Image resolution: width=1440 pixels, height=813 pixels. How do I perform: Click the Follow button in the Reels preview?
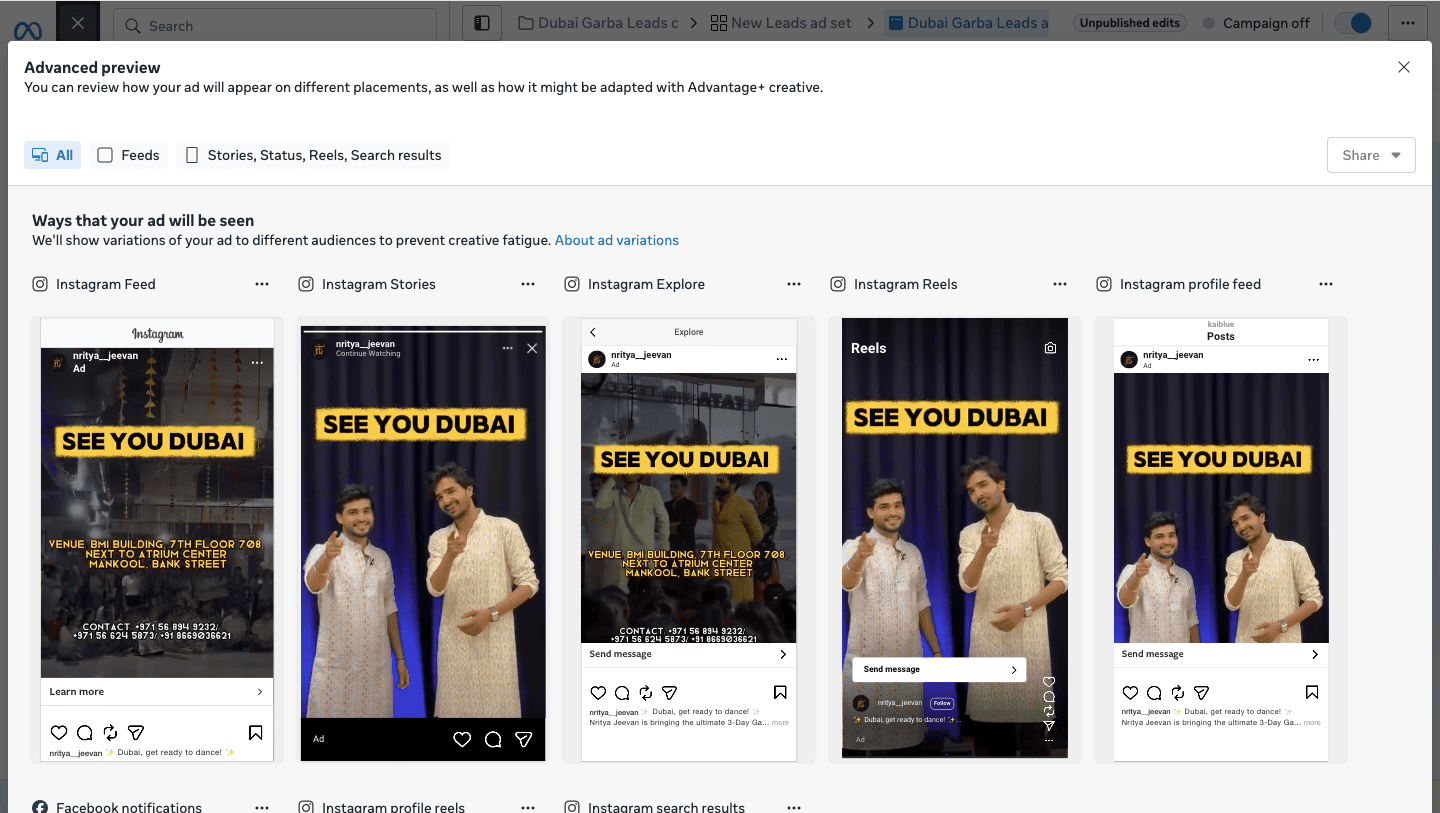pos(942,703)
